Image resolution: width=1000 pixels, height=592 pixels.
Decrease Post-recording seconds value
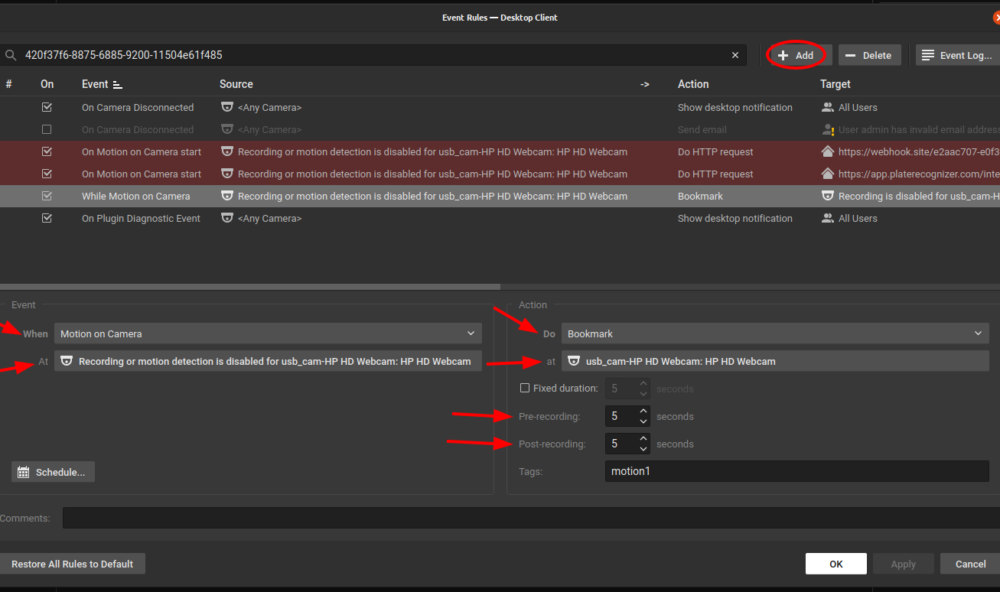coord(643,448)
